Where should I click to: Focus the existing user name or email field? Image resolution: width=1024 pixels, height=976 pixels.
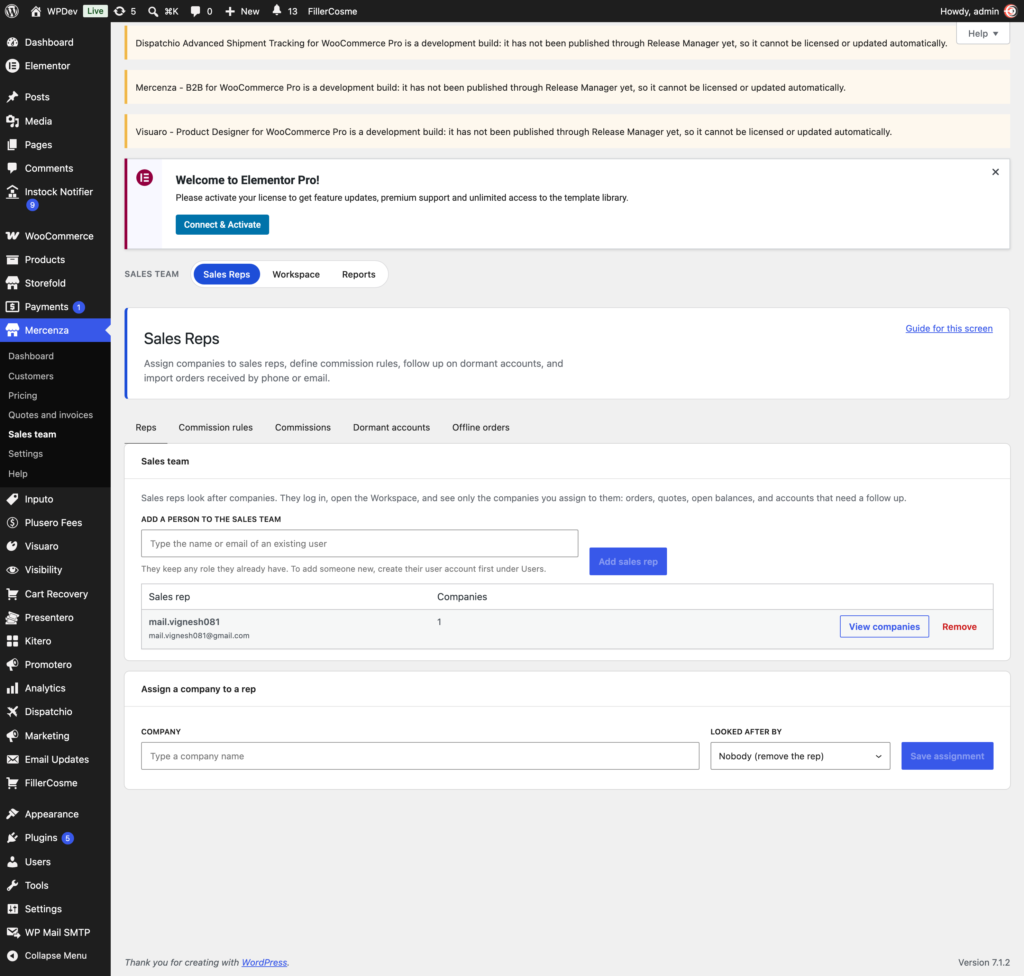360,544
